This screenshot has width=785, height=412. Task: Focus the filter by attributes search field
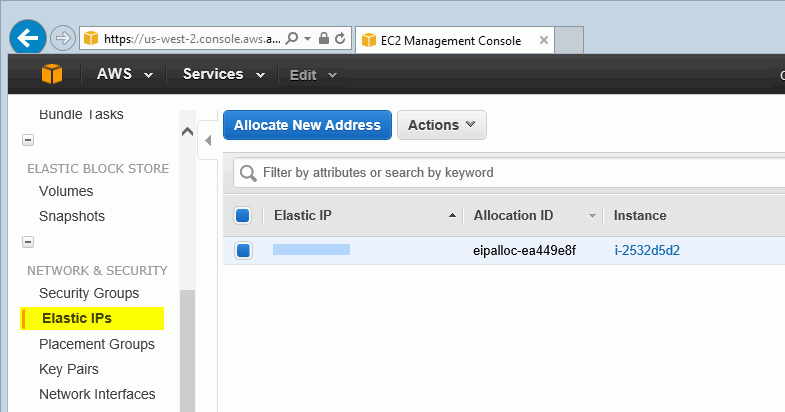(509, 173)
